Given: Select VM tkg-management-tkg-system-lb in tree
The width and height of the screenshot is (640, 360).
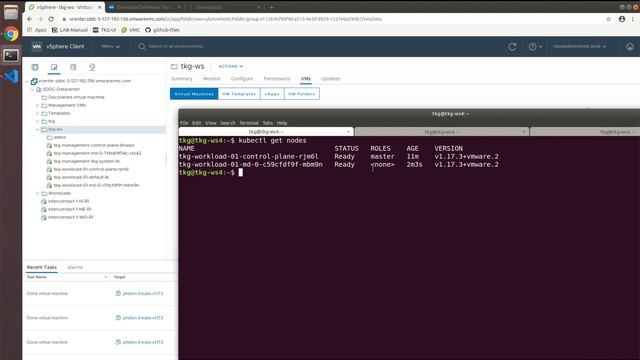Looking at the screenshot, I should point(87,161).
